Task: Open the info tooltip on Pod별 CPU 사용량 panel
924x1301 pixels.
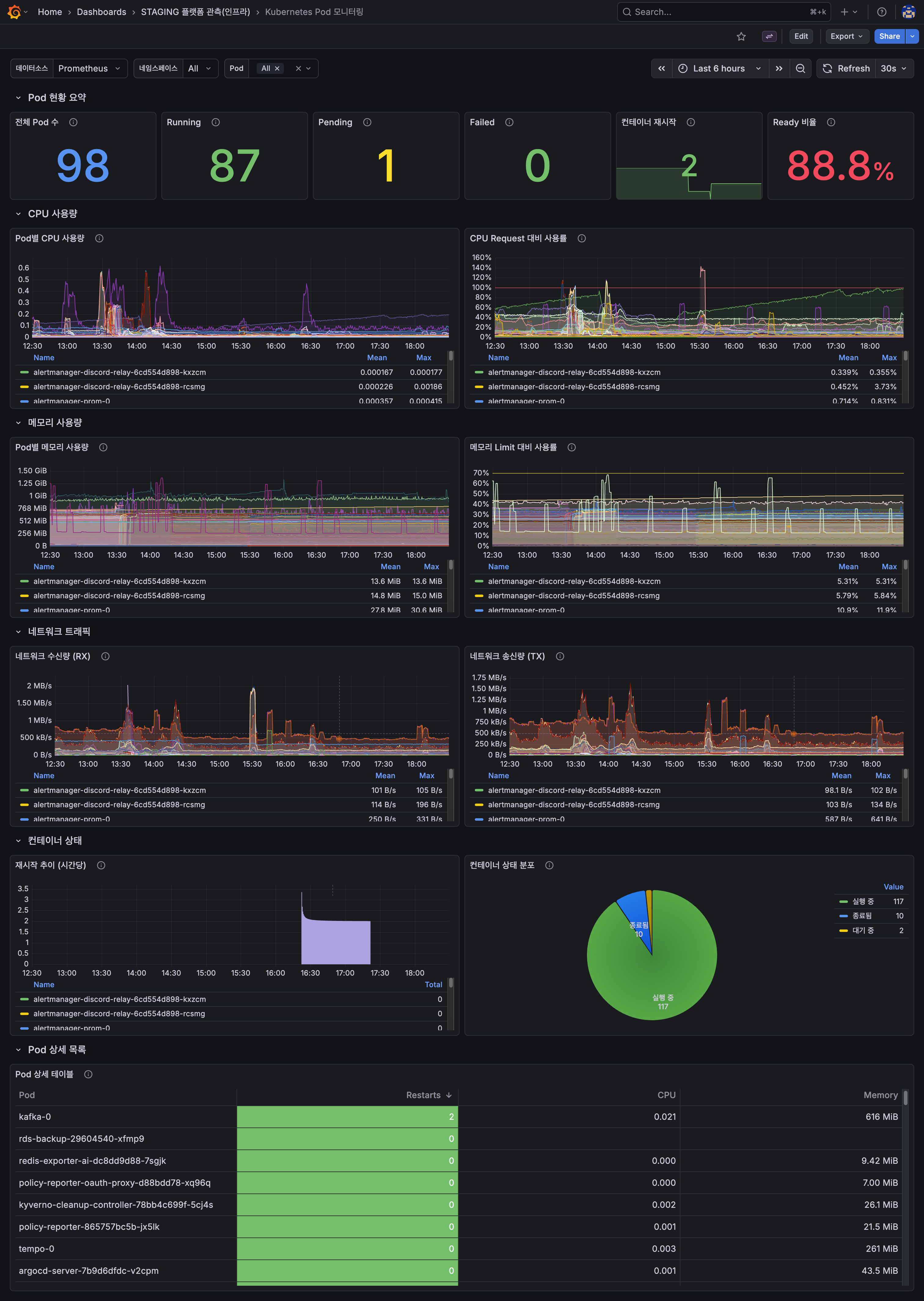Action: pyautogui.click(x=100, y=238)
